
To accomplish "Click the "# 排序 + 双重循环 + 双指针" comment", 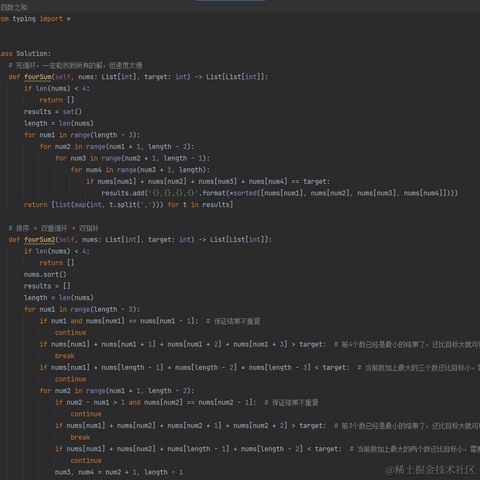I will pyautogui.click(x=54, y=228).
